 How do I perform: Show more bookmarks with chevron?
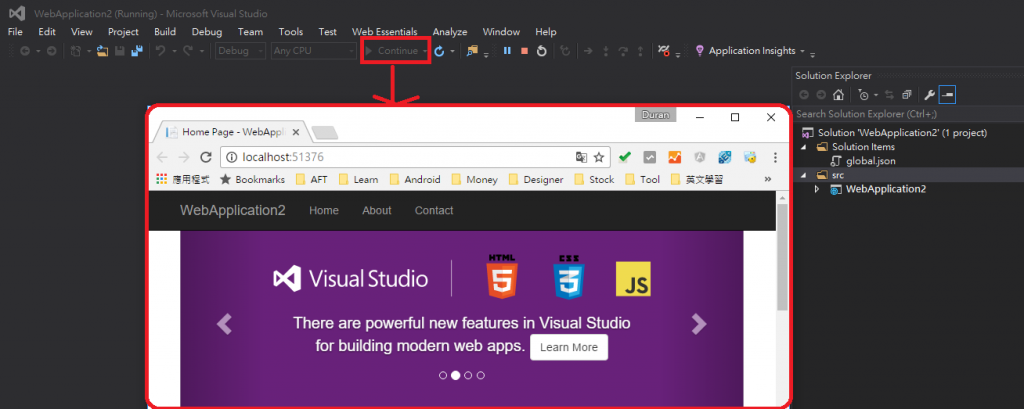(x=767, y=179)
